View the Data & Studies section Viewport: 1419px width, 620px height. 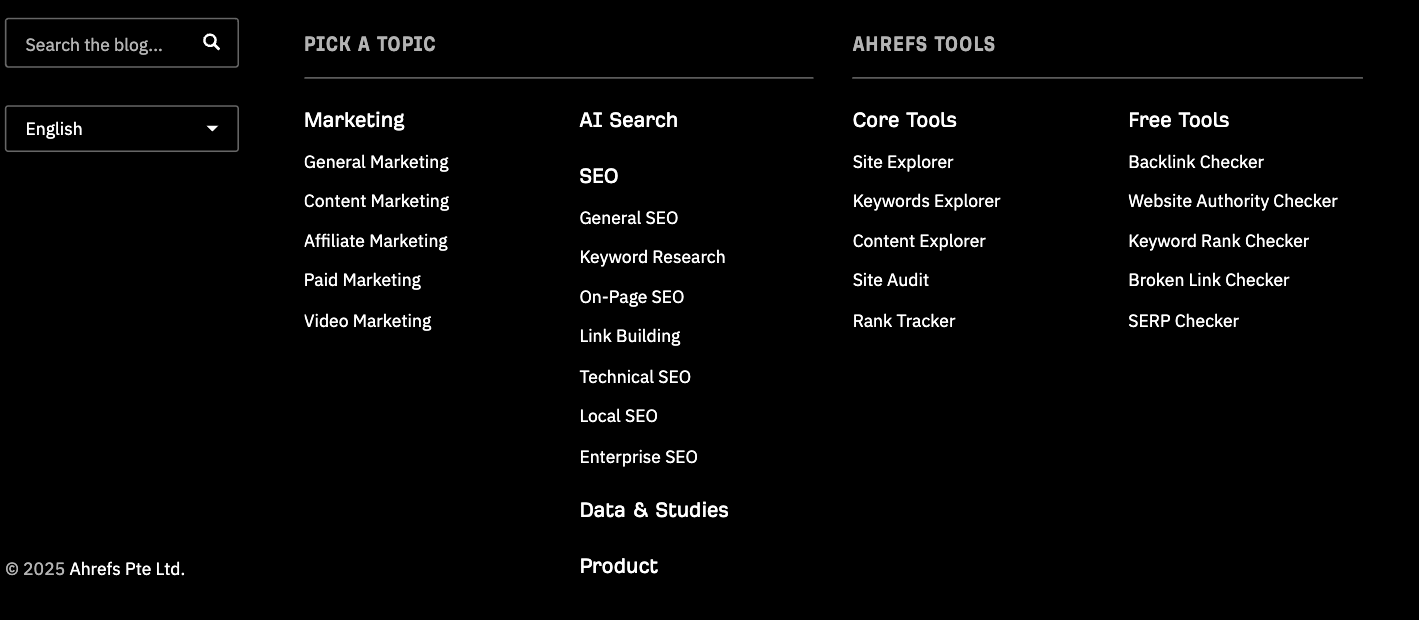[x=653, y=510]
